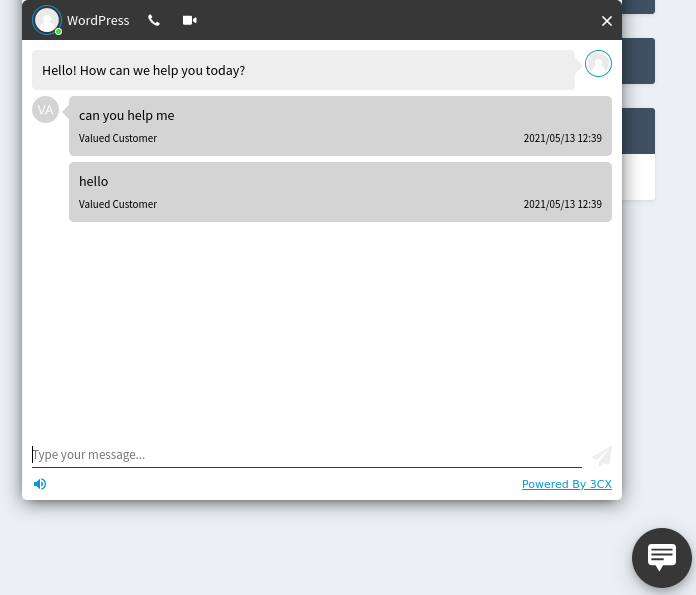
Task: Click the agent avatar in chat header
Action: coord(46,20)
